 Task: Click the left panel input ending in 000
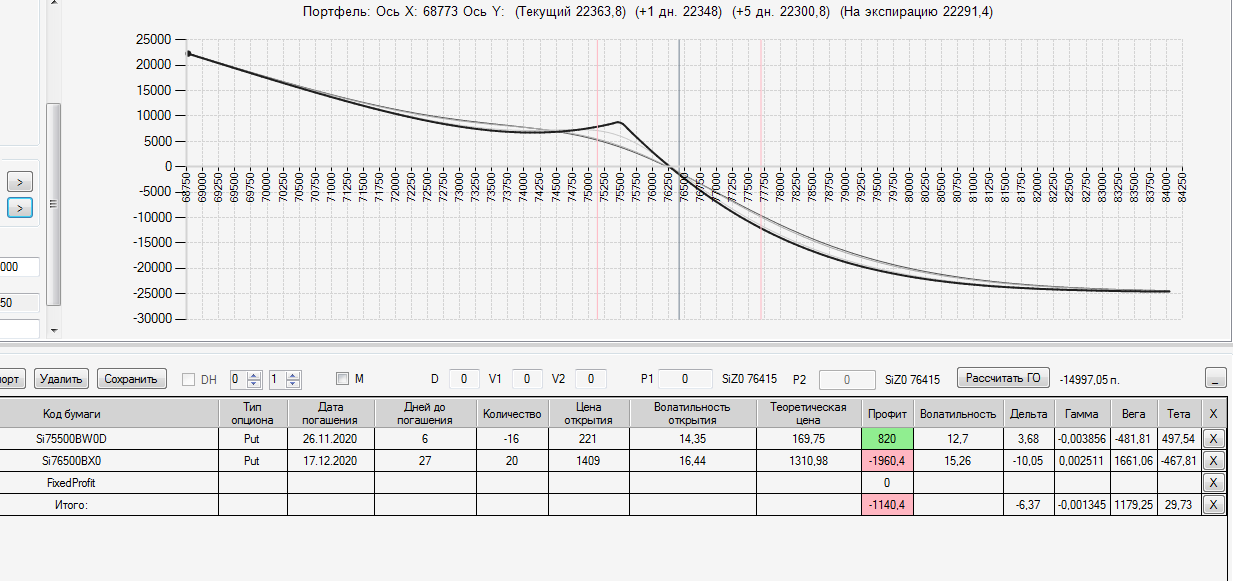click(20, 268)
